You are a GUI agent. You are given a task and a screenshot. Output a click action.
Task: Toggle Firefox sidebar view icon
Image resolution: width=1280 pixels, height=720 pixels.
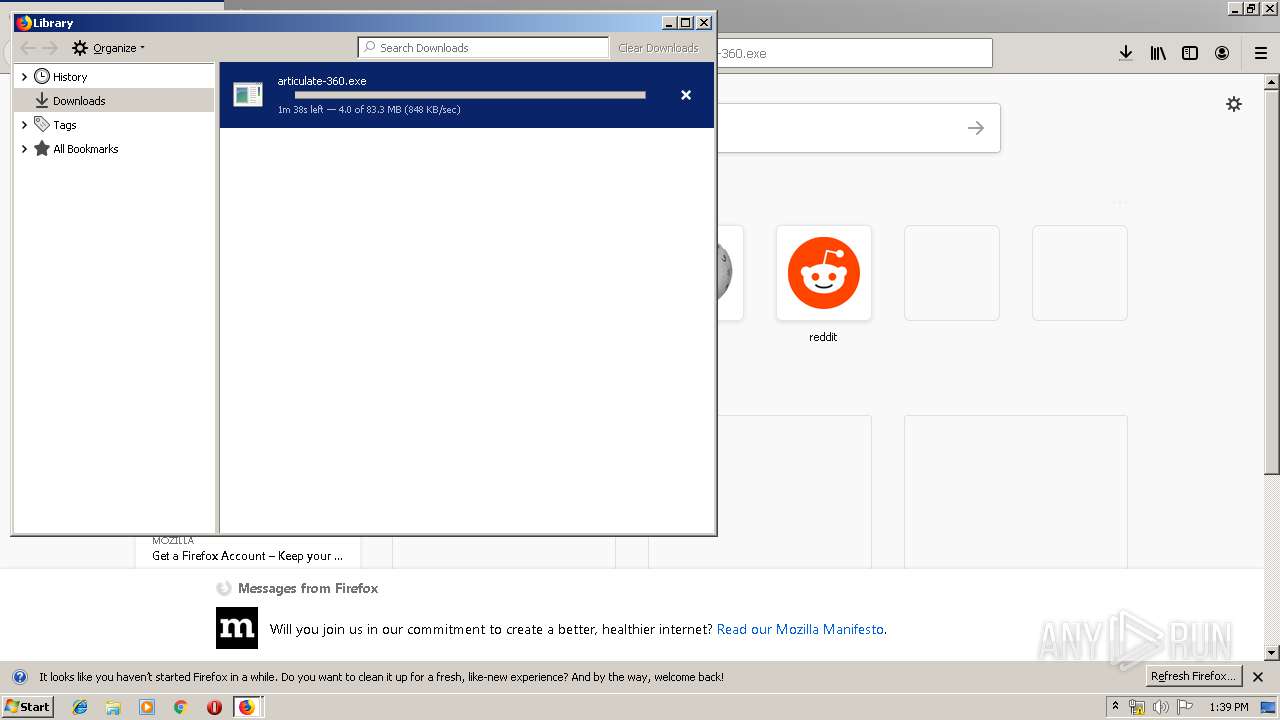pyautogui.click(x=1190, y=53)
